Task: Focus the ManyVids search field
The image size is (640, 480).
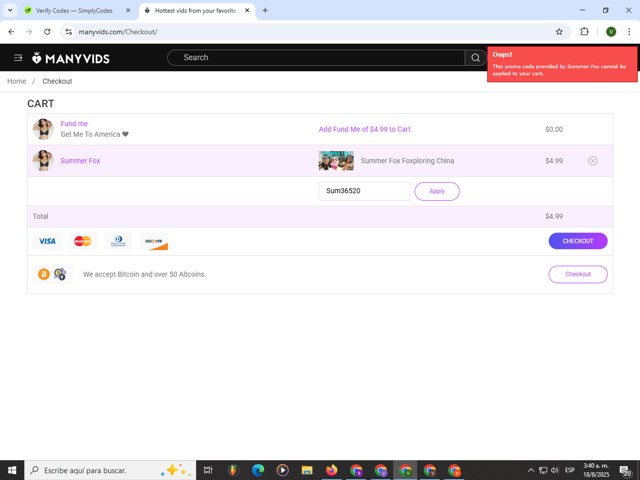Action: 316,58
